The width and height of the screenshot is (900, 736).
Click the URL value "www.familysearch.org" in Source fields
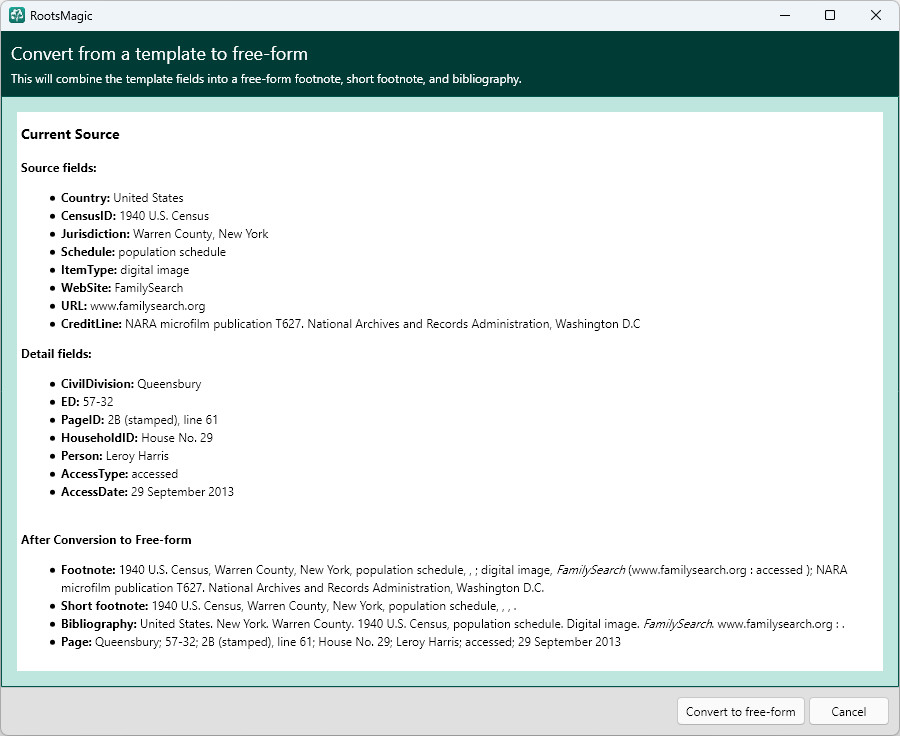coord(148,306)
